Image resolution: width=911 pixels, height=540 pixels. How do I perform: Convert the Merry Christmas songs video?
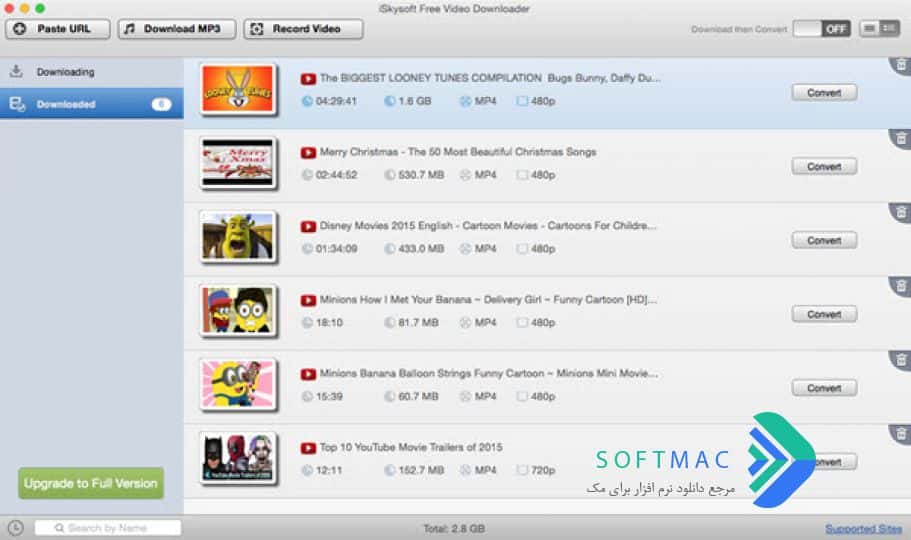click(x=824, y=166)
